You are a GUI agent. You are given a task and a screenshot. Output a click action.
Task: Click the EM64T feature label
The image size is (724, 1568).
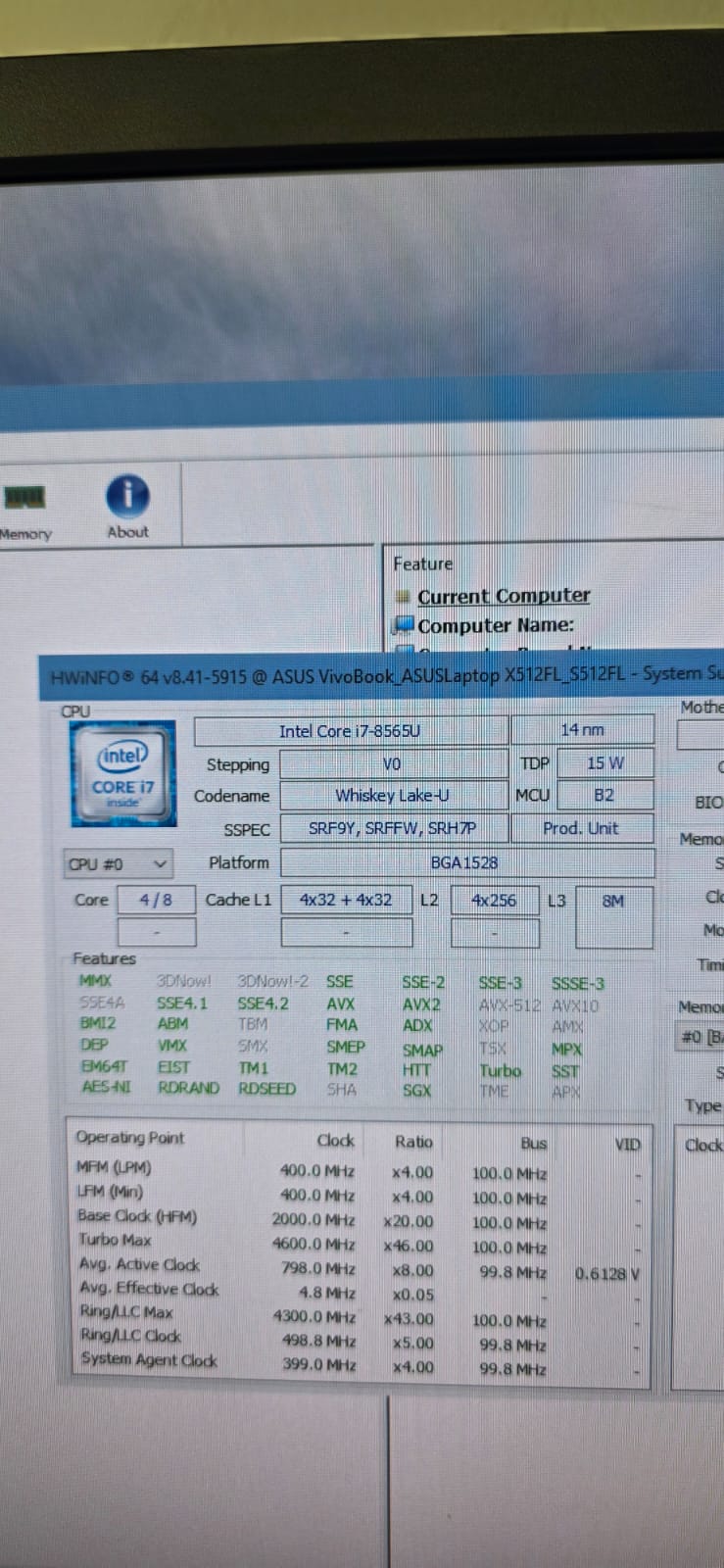[104, 1066]
